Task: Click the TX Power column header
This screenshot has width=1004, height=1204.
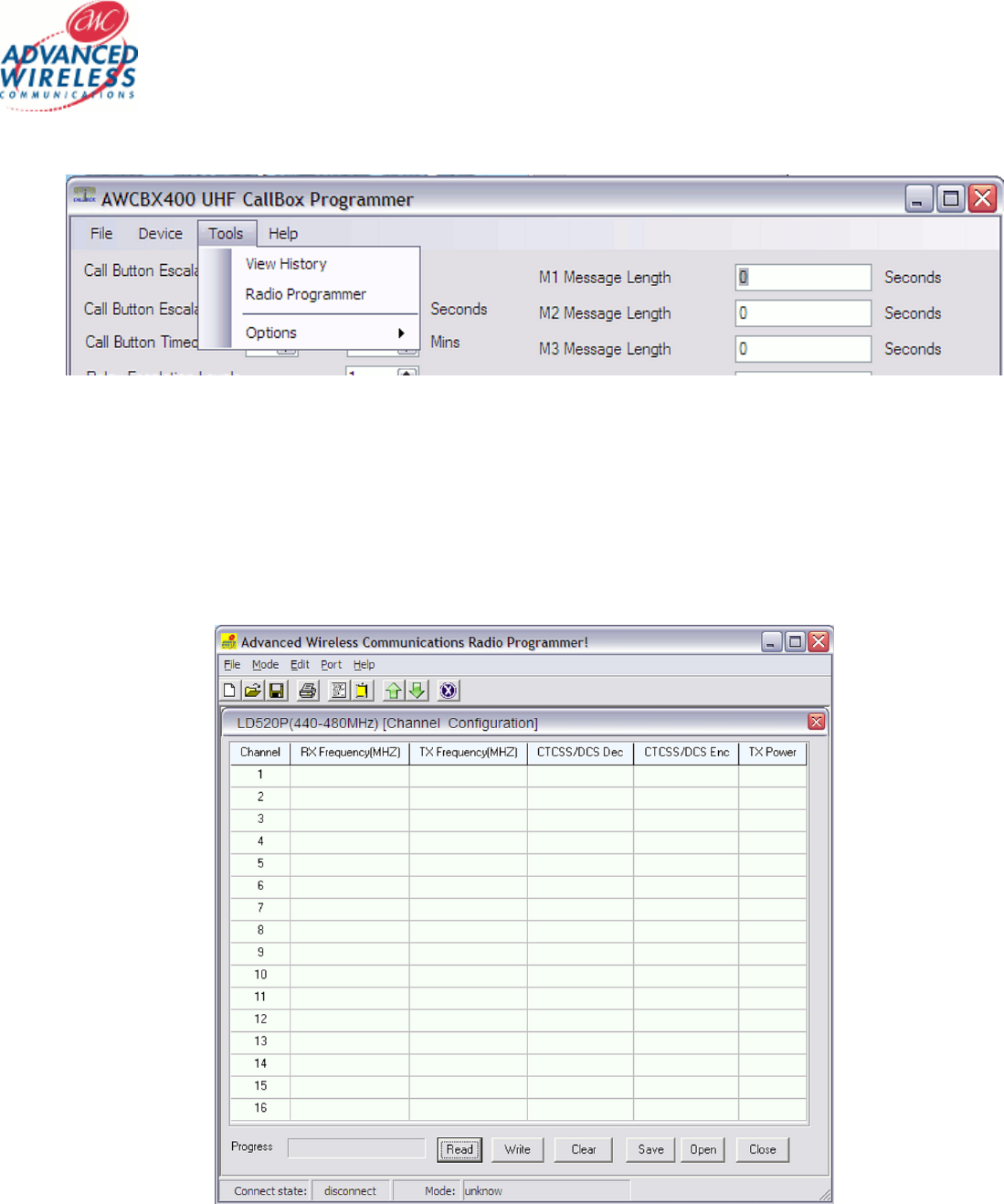Action: click(x=773, y=753)
